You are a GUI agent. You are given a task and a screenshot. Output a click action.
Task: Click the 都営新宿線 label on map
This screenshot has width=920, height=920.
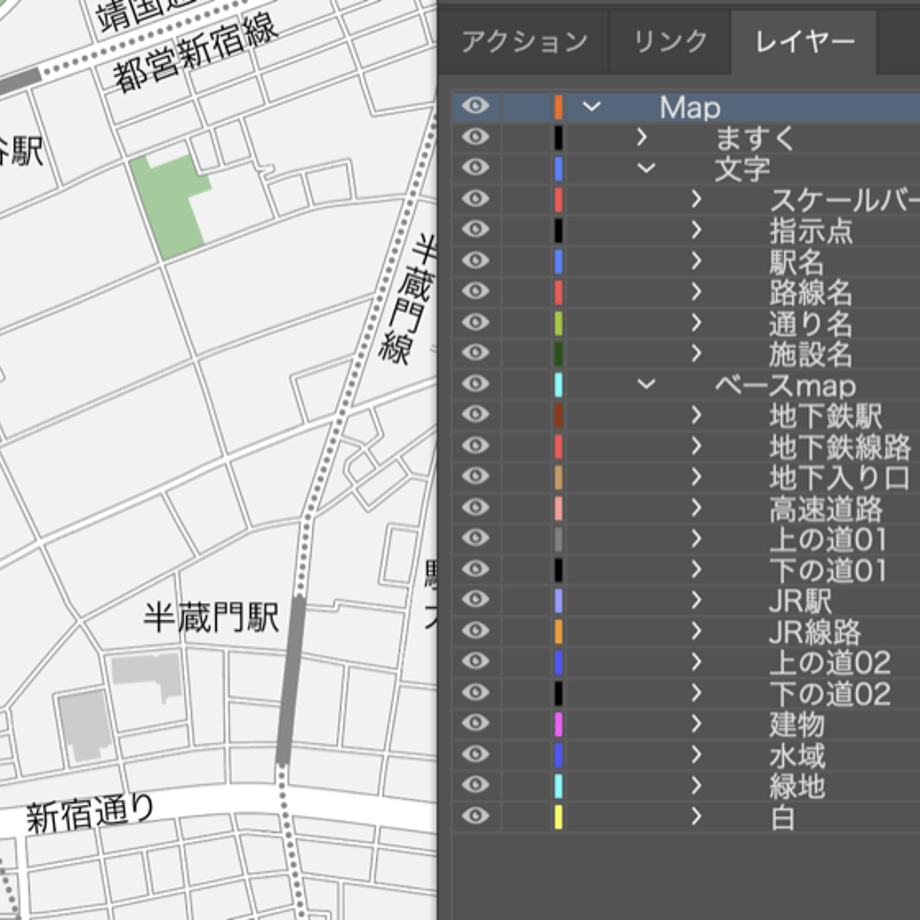[194, 54]
